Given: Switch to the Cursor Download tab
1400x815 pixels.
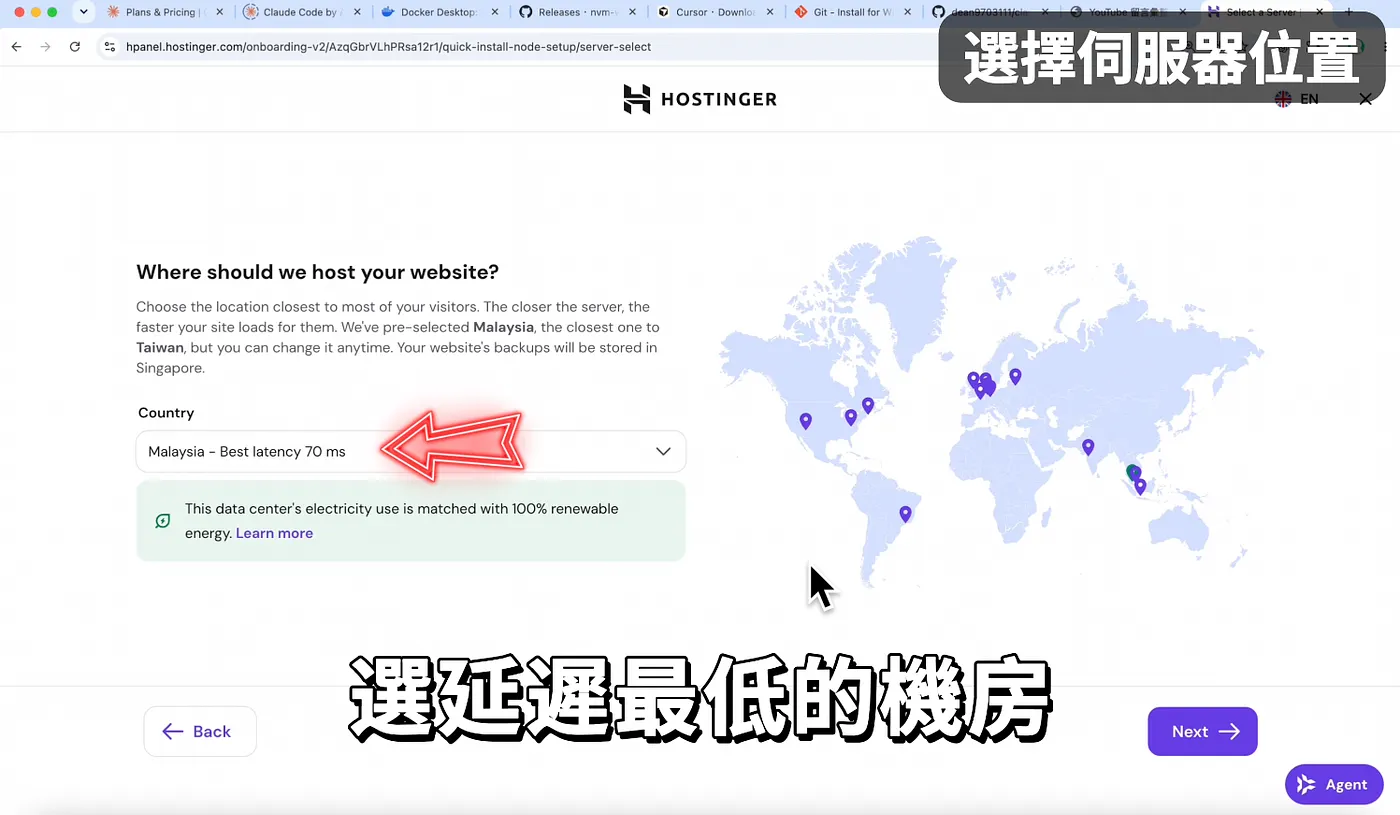Looking at the screenshot, I should [714, 12].
